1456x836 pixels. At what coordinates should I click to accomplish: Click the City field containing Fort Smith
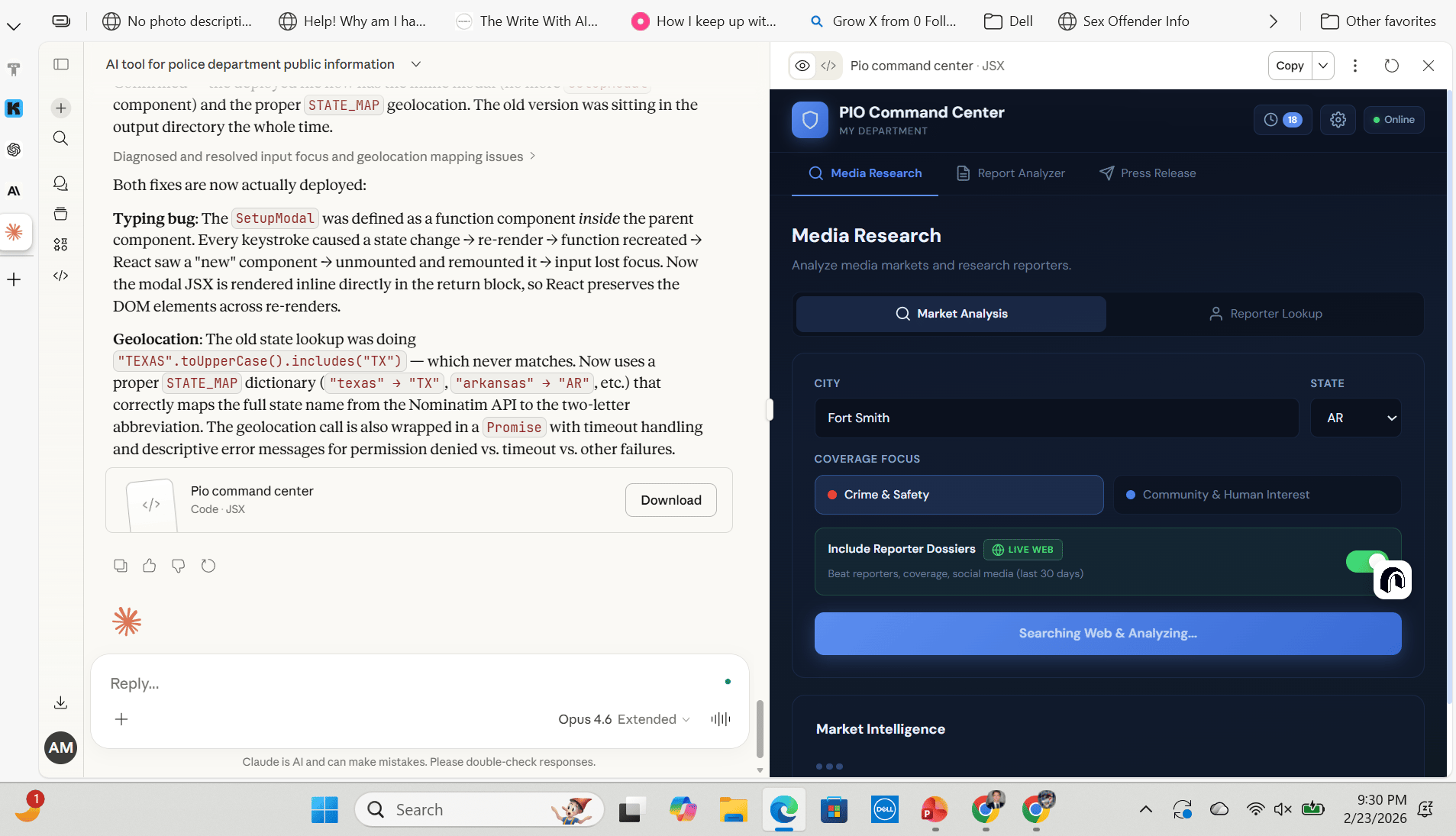[1057, 418]
